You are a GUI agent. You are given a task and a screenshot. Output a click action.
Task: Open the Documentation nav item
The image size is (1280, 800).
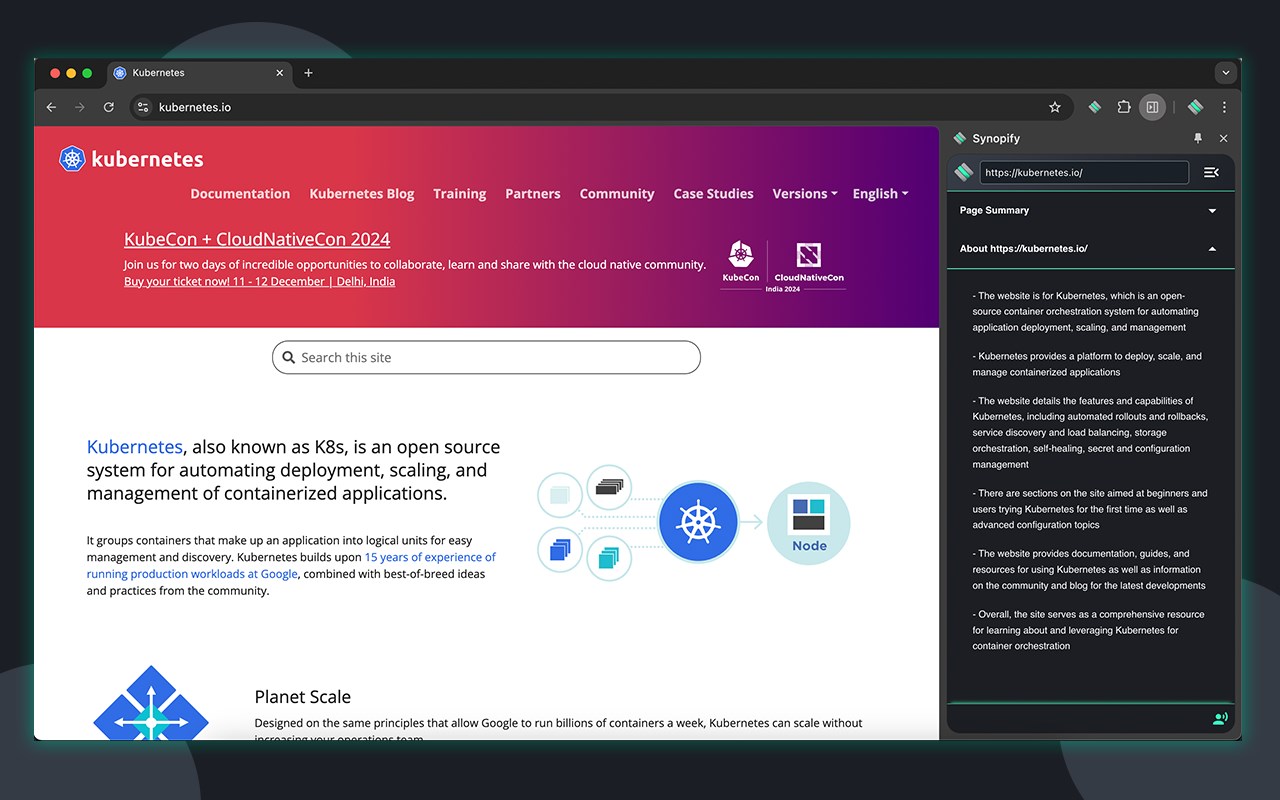[x=240, y=194]
